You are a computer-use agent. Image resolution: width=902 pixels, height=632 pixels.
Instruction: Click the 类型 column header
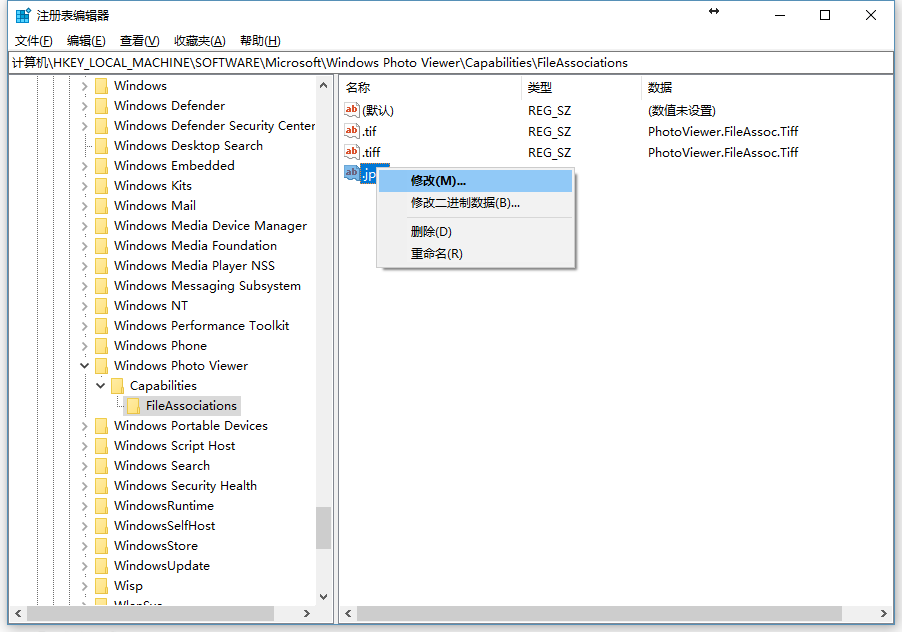(x=582, y=87)
